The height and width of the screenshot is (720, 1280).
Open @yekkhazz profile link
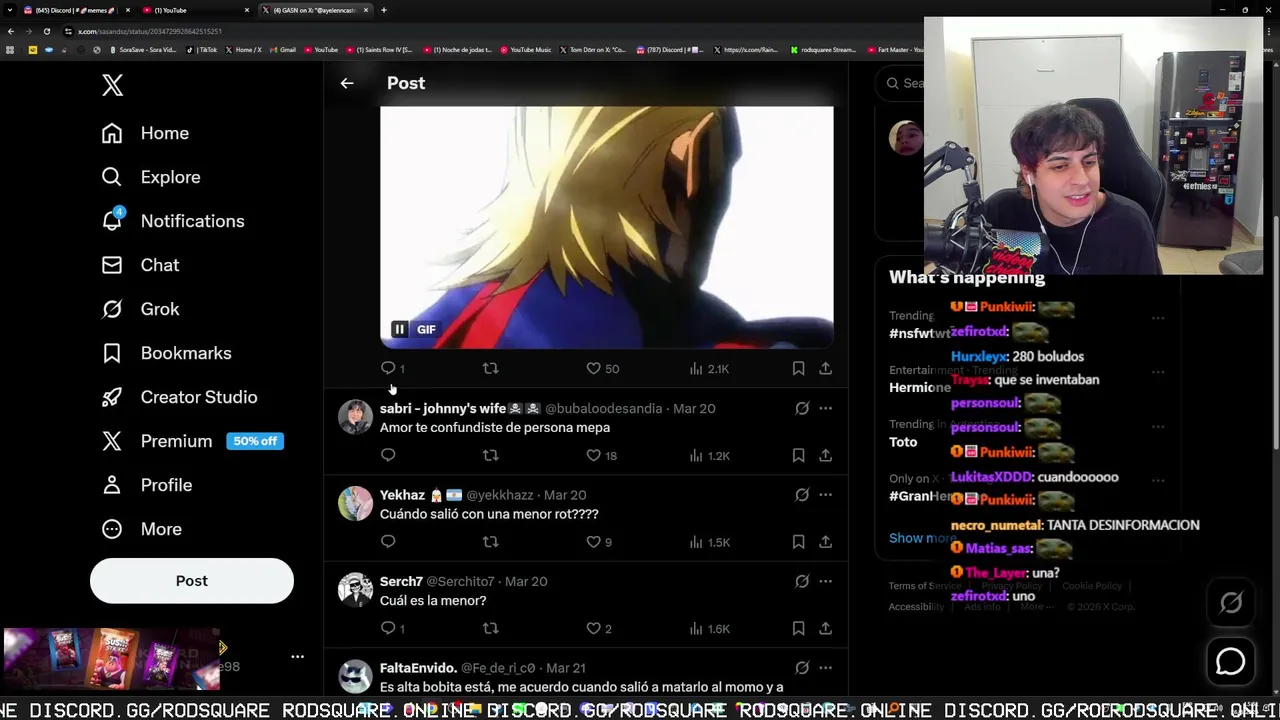click(x=500, y=495)
